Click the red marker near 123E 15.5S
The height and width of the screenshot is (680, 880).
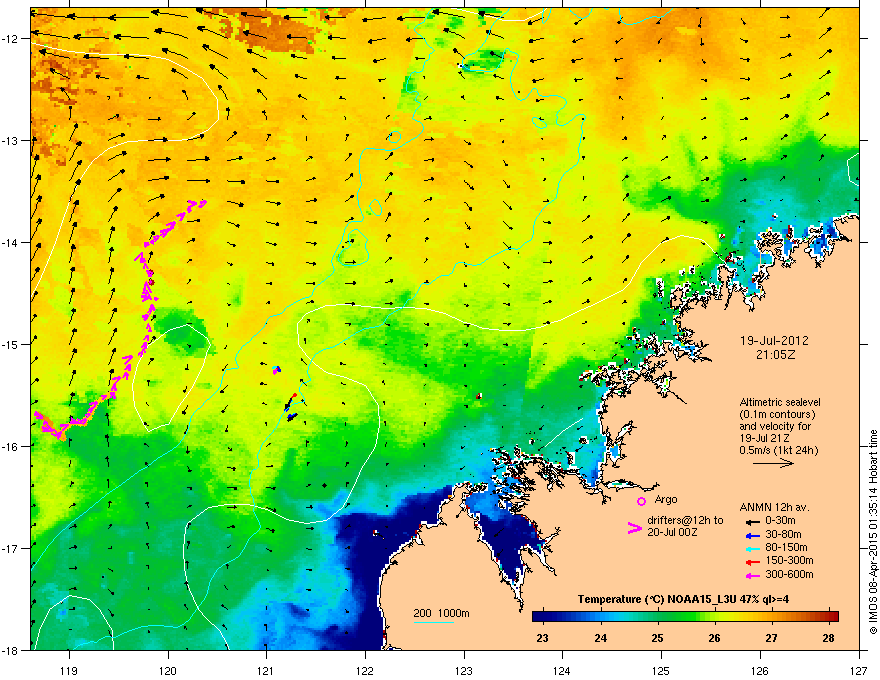click(479, 396)
